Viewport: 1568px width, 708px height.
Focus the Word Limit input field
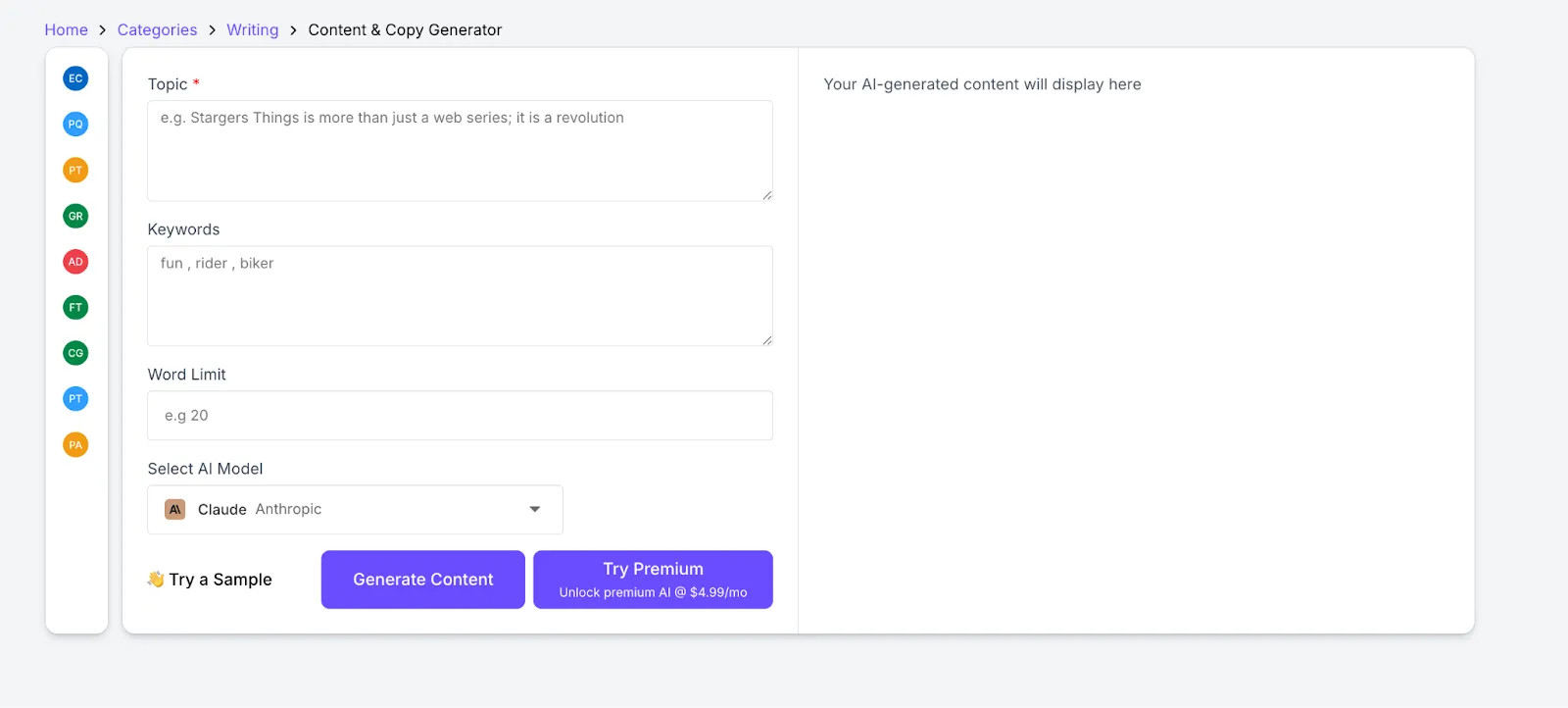click(x=460, y=416)
